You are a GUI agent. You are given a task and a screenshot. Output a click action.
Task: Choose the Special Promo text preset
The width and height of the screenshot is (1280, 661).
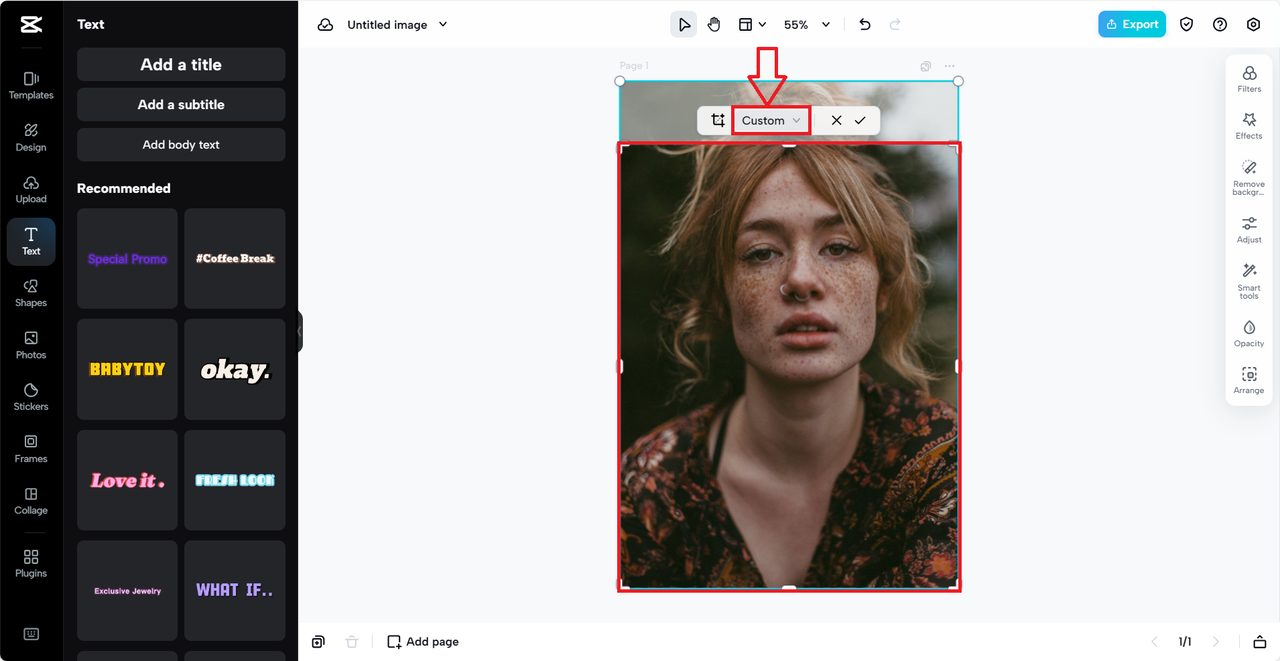pos(127,258)
